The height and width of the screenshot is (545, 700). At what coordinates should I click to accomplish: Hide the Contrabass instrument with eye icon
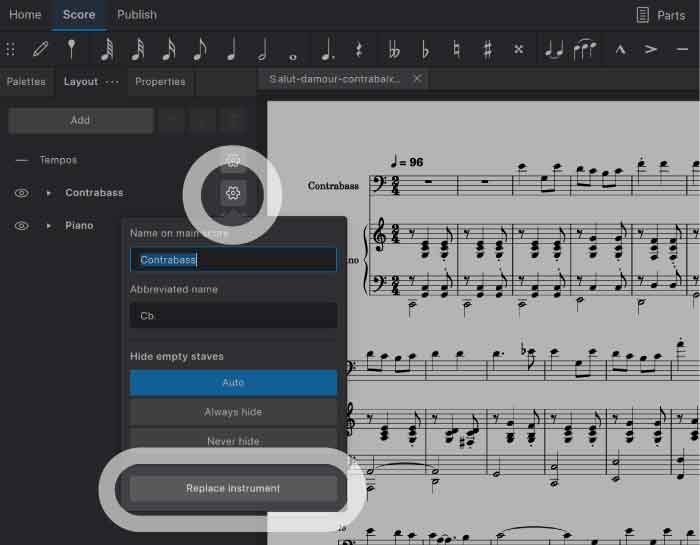[21, 193]
